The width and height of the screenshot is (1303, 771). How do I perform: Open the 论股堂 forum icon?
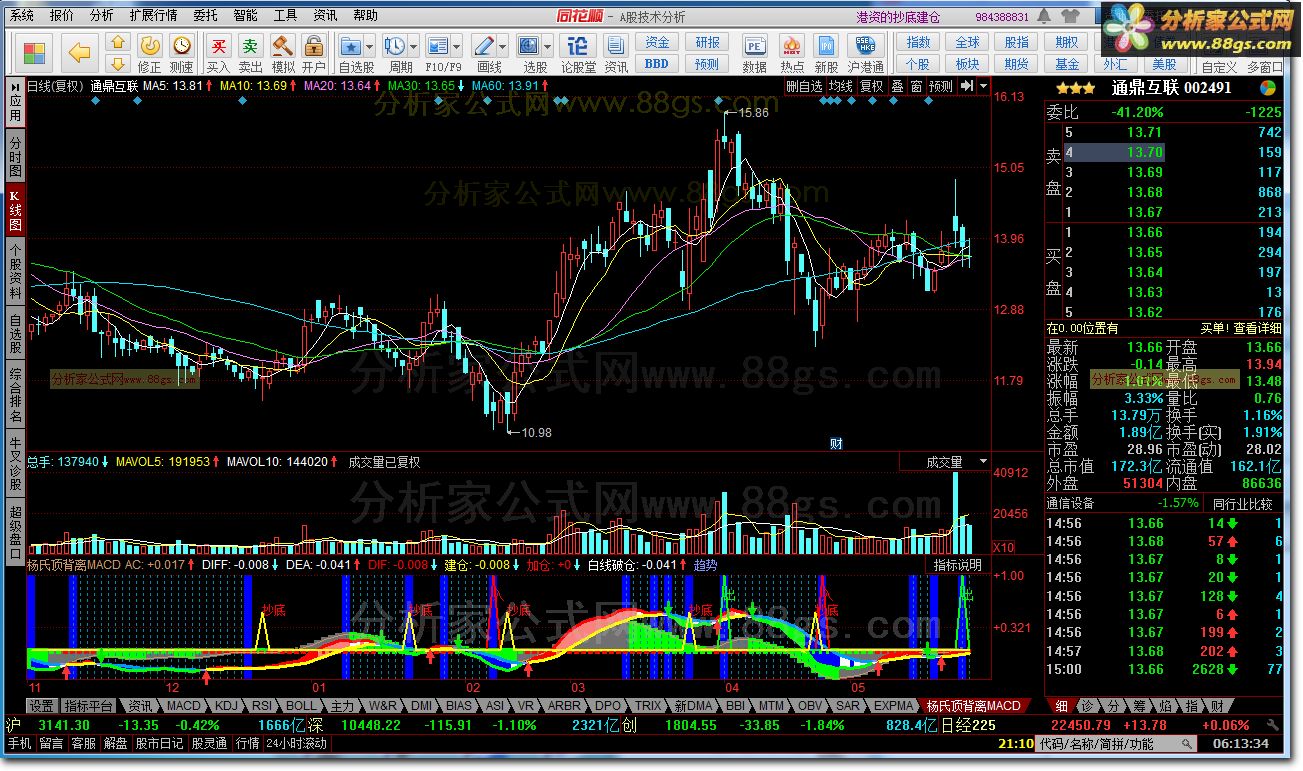point(578,46)
